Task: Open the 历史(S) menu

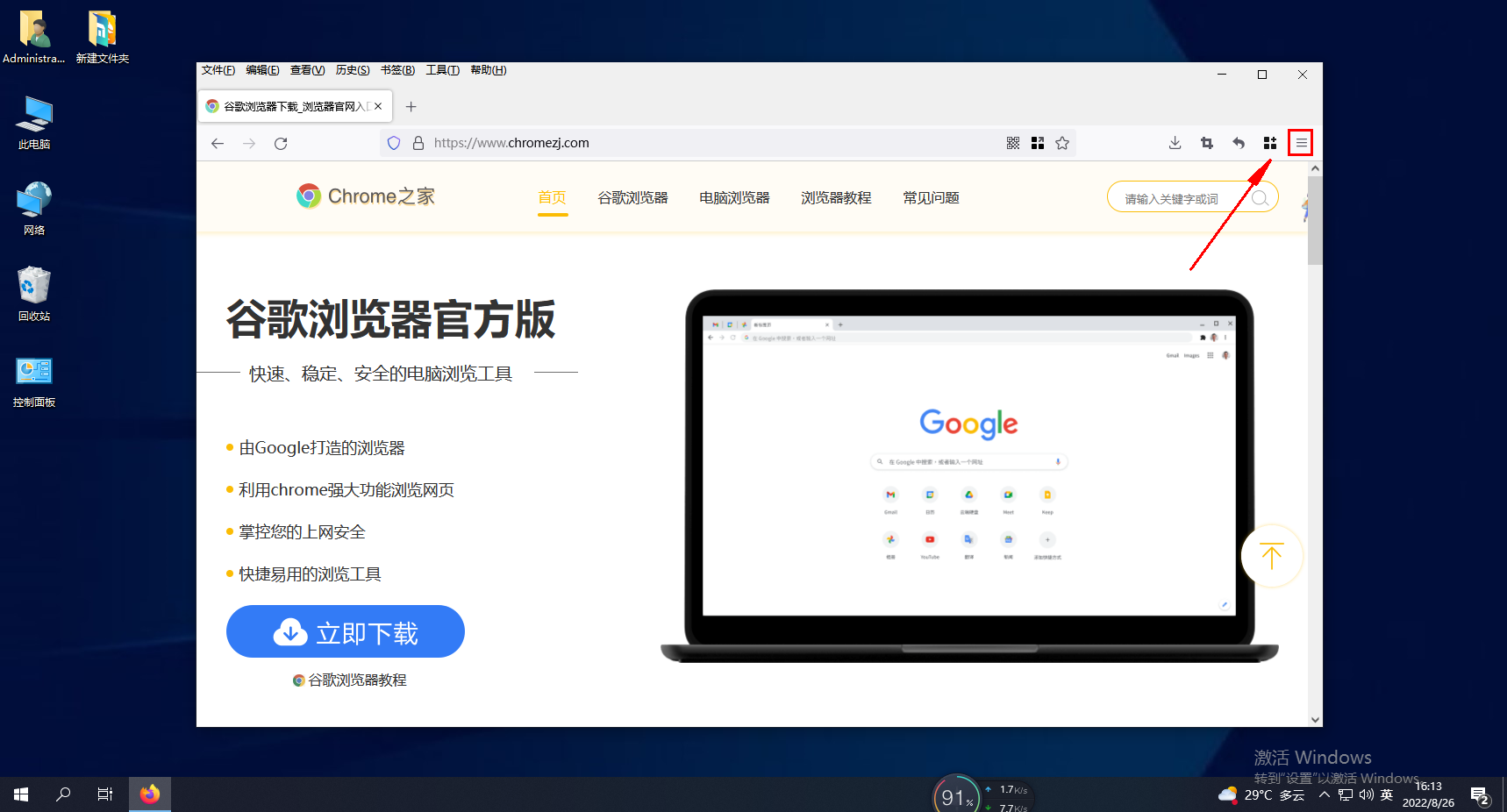Action: coord(353,70)
